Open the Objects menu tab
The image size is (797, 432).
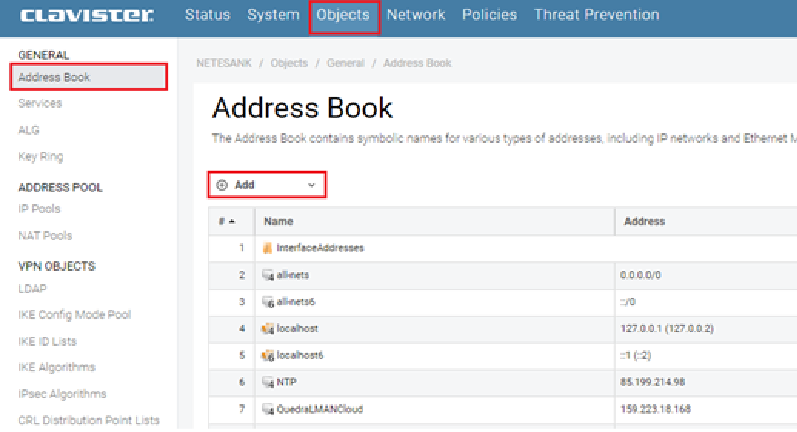point(343,15)
